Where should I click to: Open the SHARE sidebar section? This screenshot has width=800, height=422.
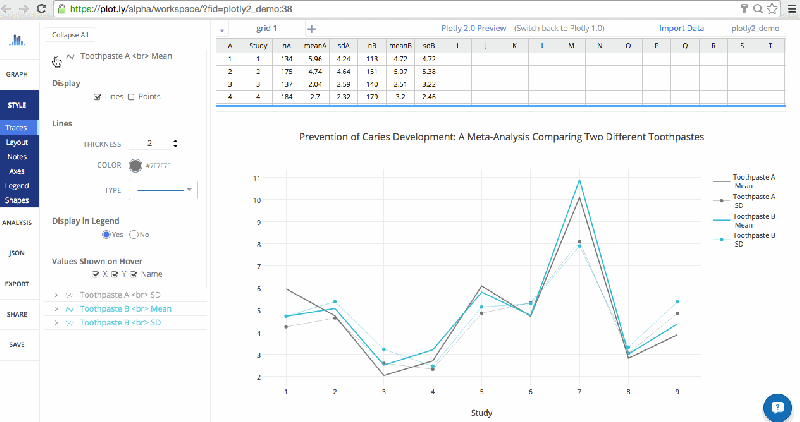coord(17,314)
